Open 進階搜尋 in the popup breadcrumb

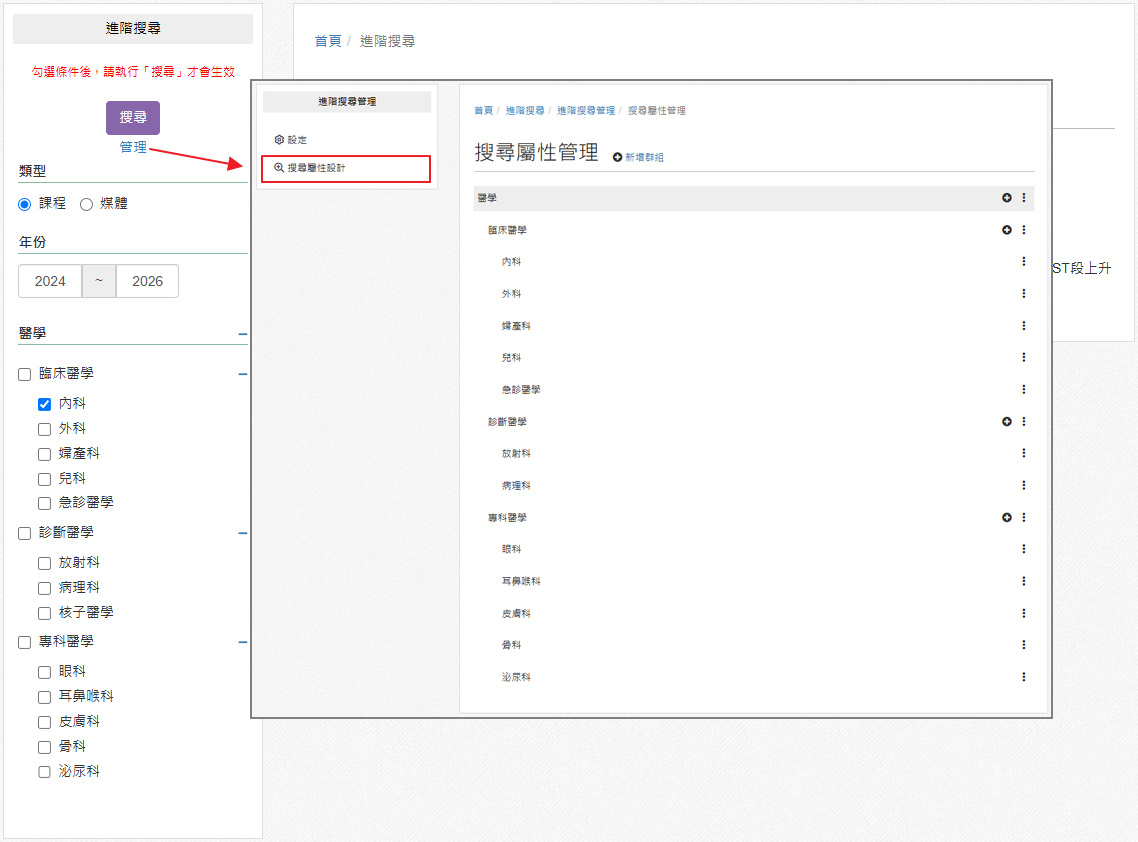click(525, 110)
